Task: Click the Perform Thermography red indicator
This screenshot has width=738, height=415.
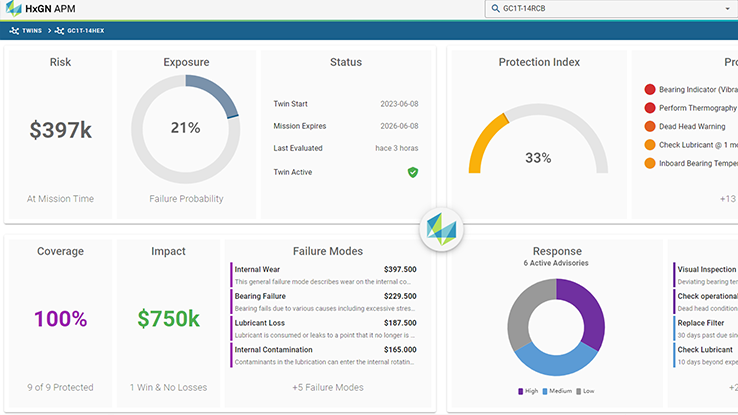Action: coord(650,108)
